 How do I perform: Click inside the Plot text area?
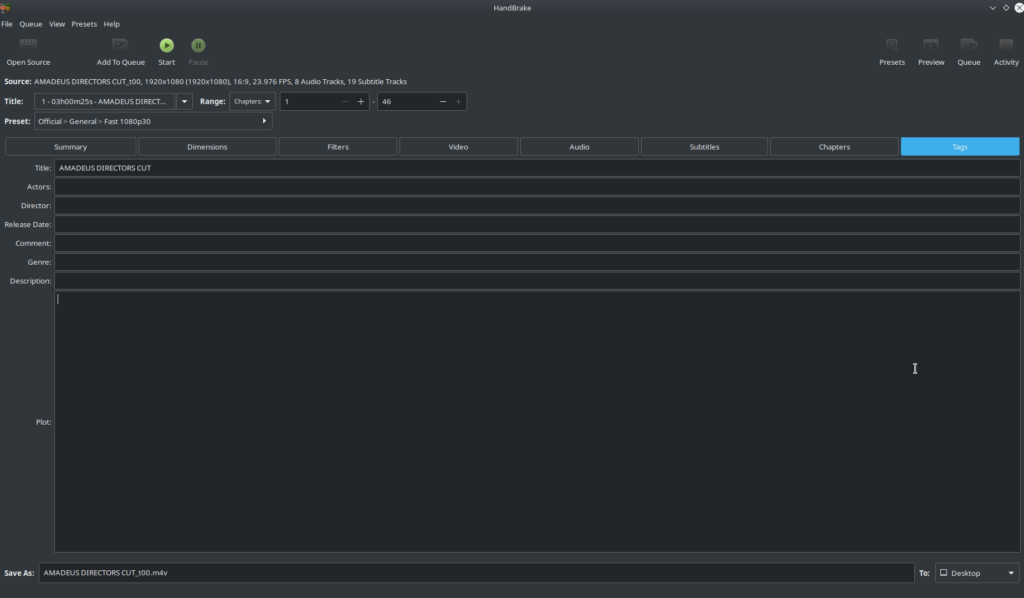tap(537, 422)
